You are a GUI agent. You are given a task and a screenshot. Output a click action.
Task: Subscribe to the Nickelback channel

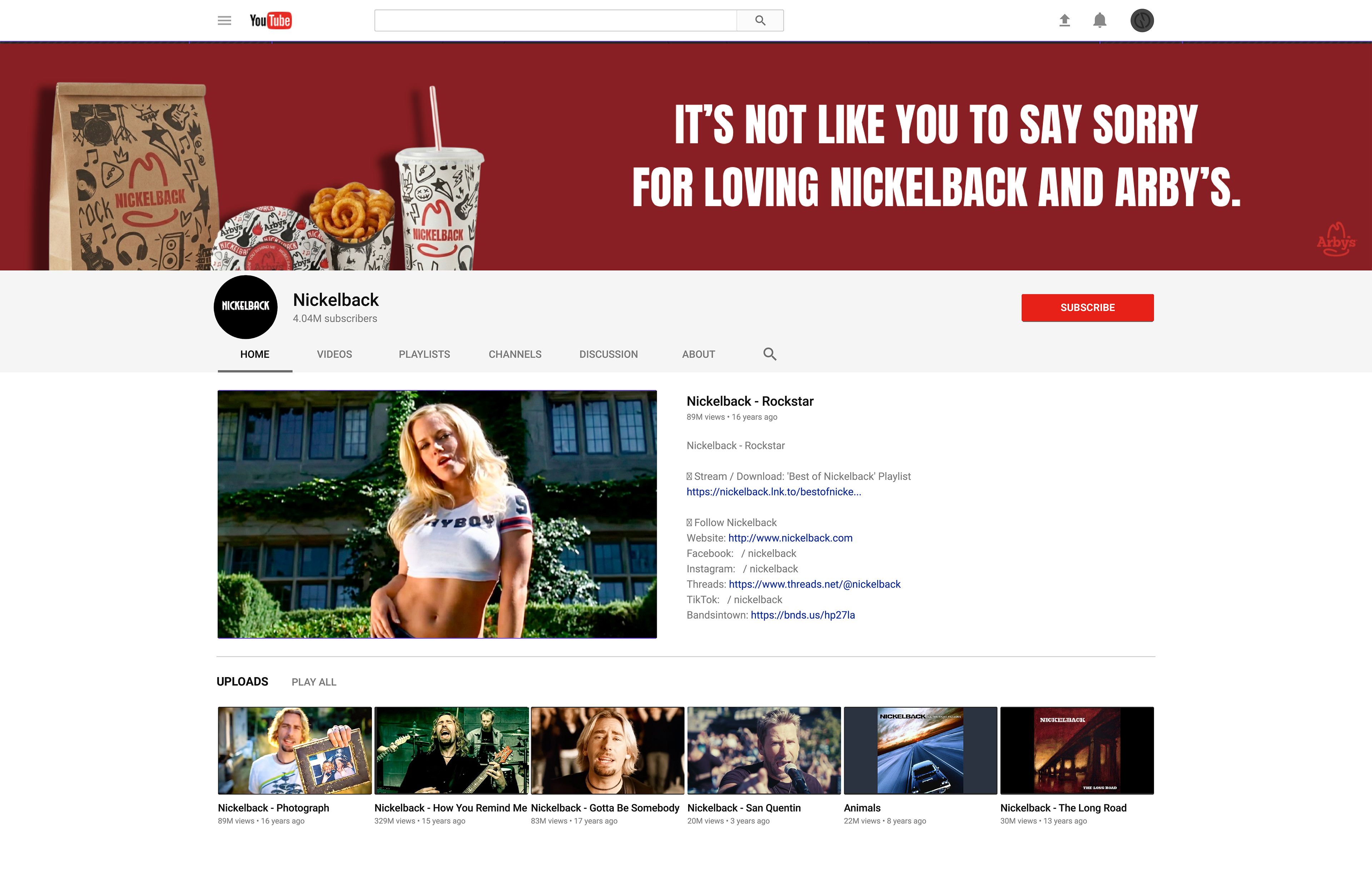click(x=1088, y=307)
